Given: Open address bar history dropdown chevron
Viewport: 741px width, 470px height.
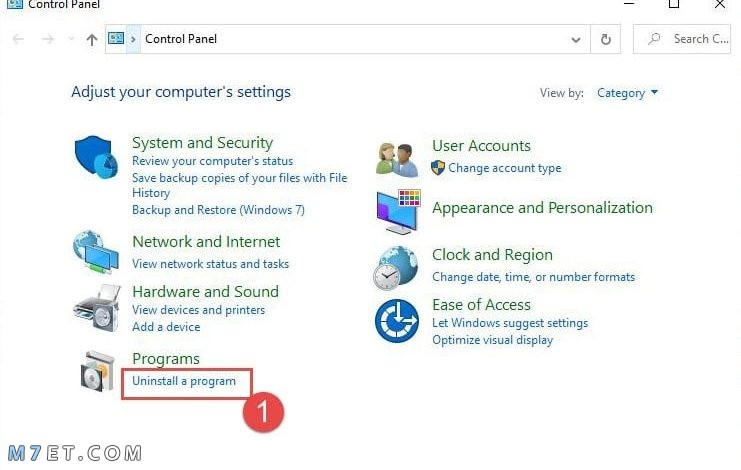Looking at the screenshot, I should point(576,40).
